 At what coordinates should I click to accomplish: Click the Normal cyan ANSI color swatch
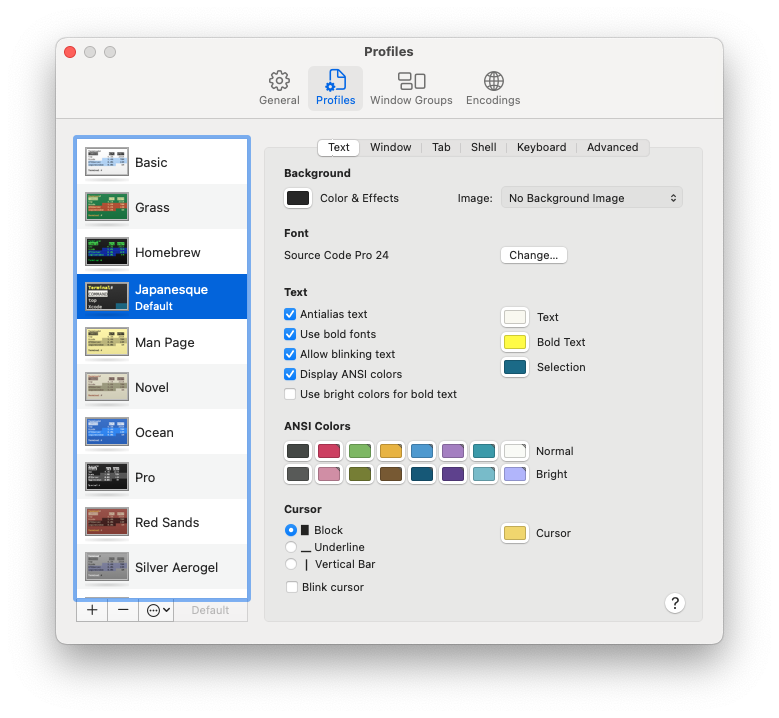[x=483, y=451]
